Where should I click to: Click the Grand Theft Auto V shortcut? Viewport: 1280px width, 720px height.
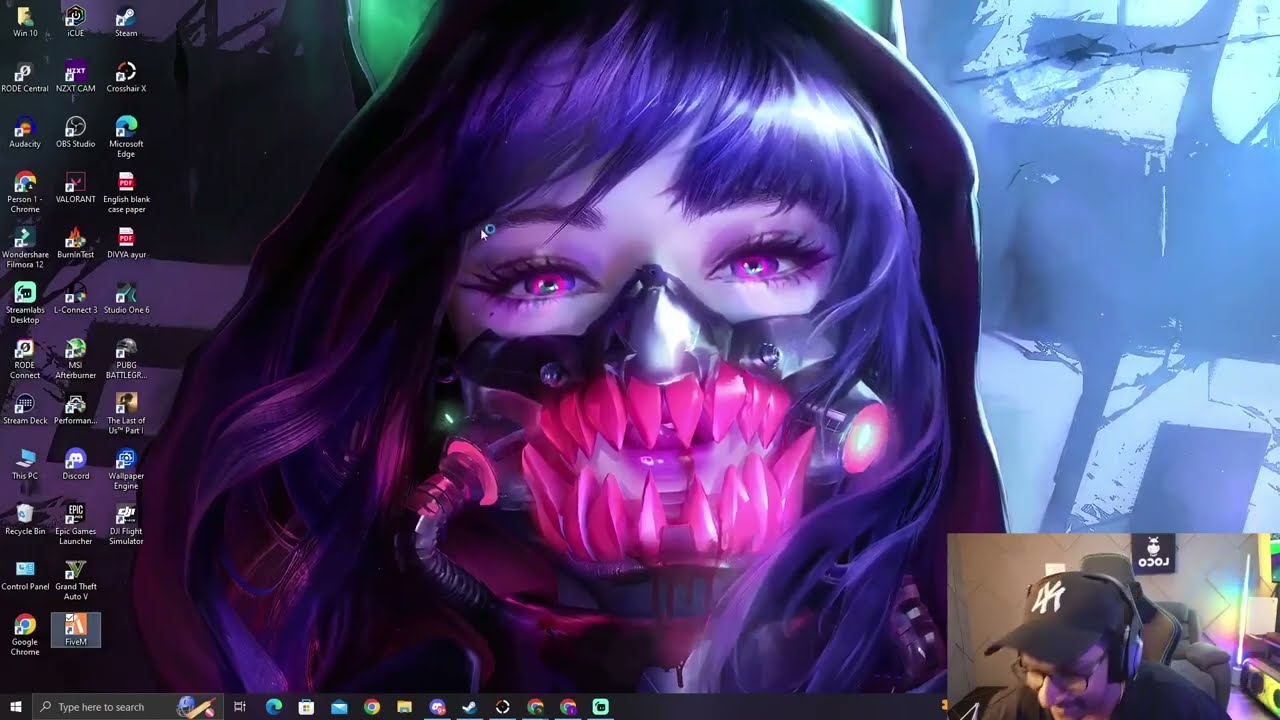point(76,580)
